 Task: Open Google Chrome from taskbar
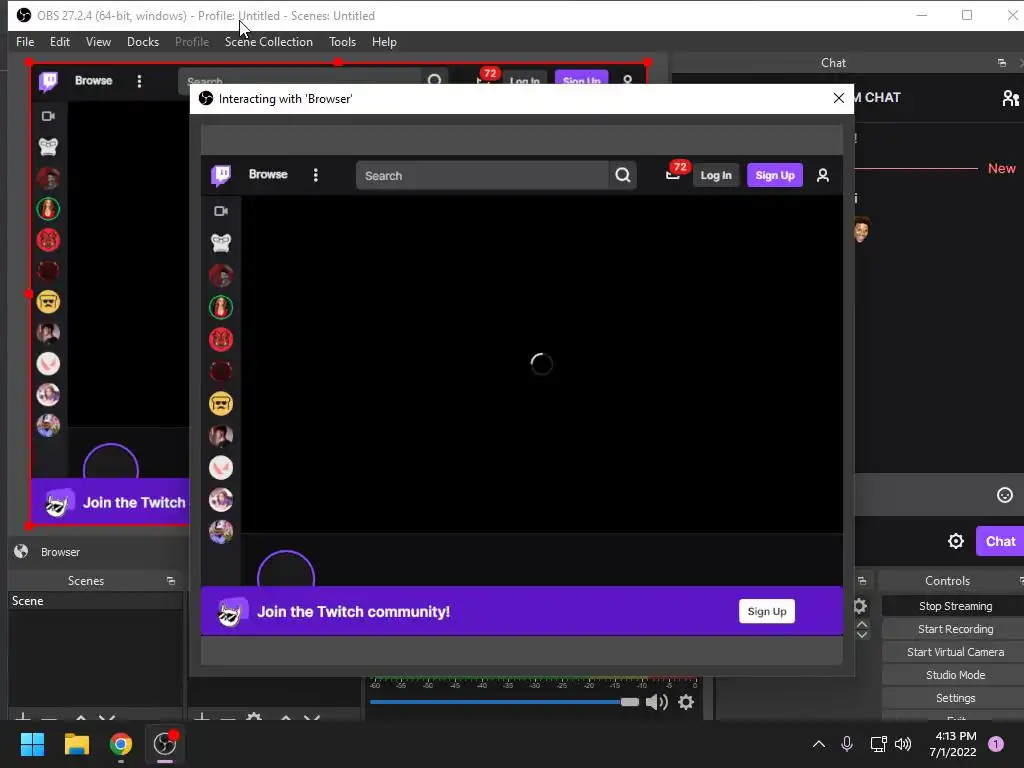point(121,744)
